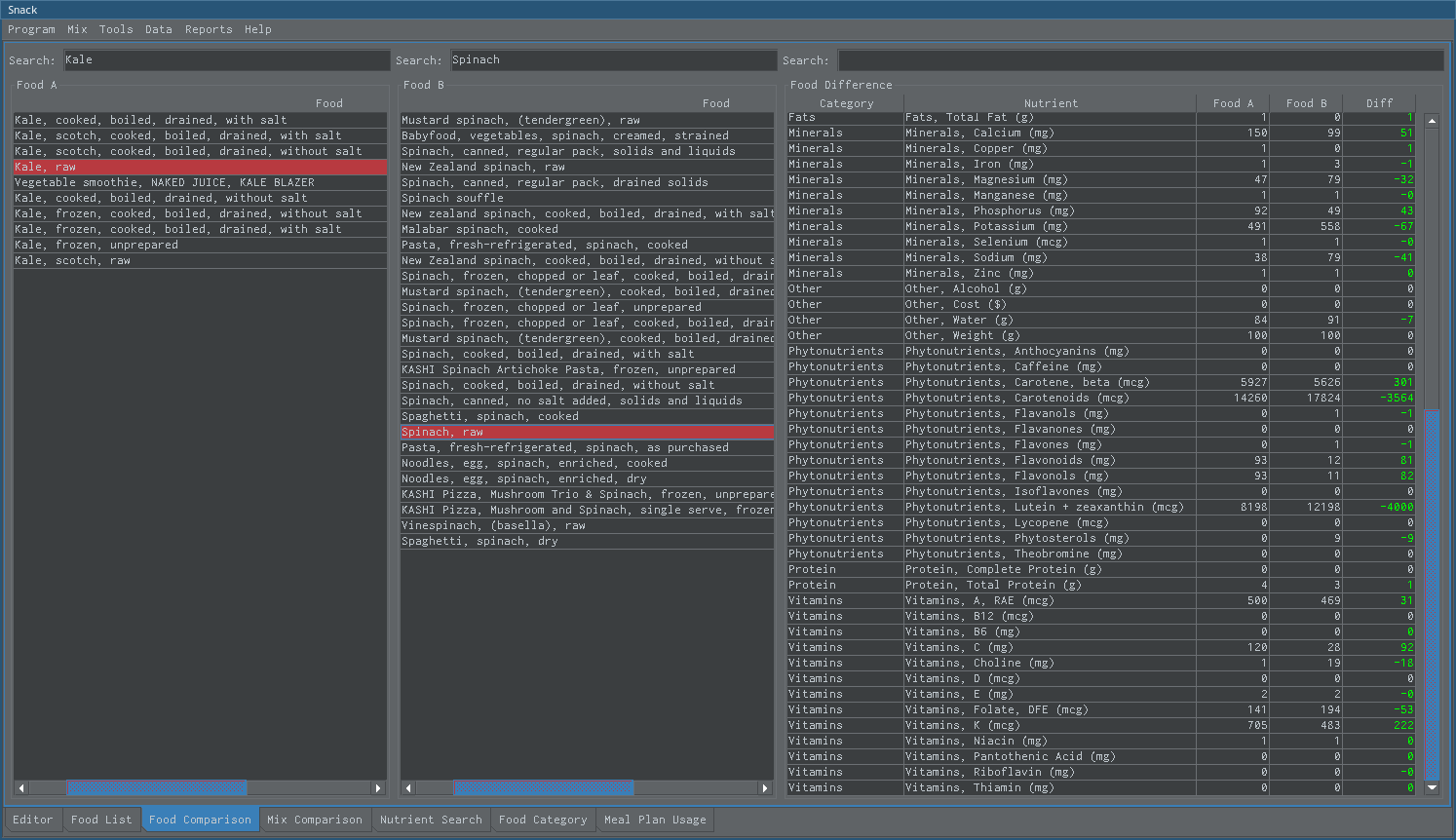The height and width of the screenshot is (840, 1456).
Task: Select 'Spaghetti, spinach, dry' row
Action: (587, 542)
